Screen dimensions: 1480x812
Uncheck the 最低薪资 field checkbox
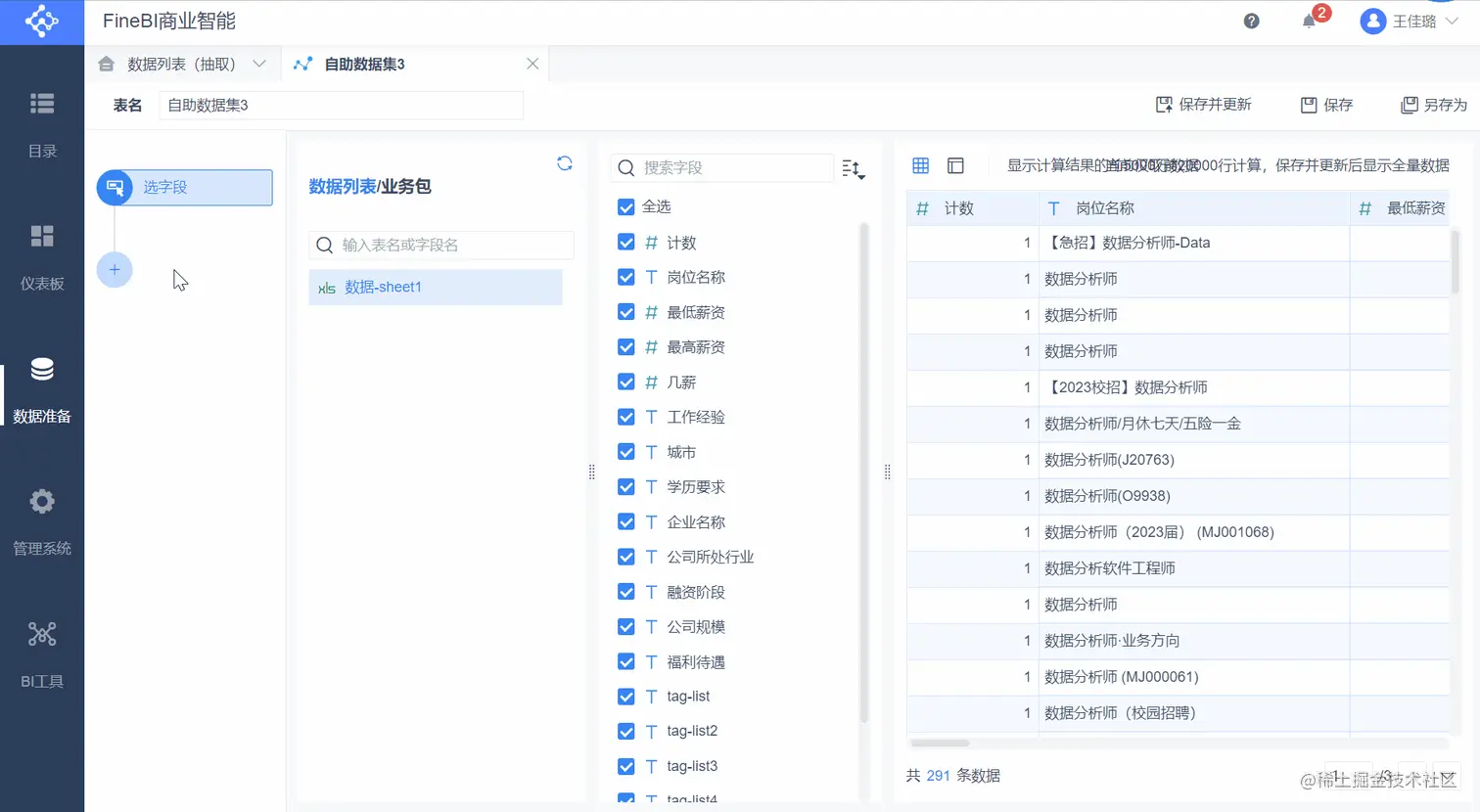coord(626,312)
